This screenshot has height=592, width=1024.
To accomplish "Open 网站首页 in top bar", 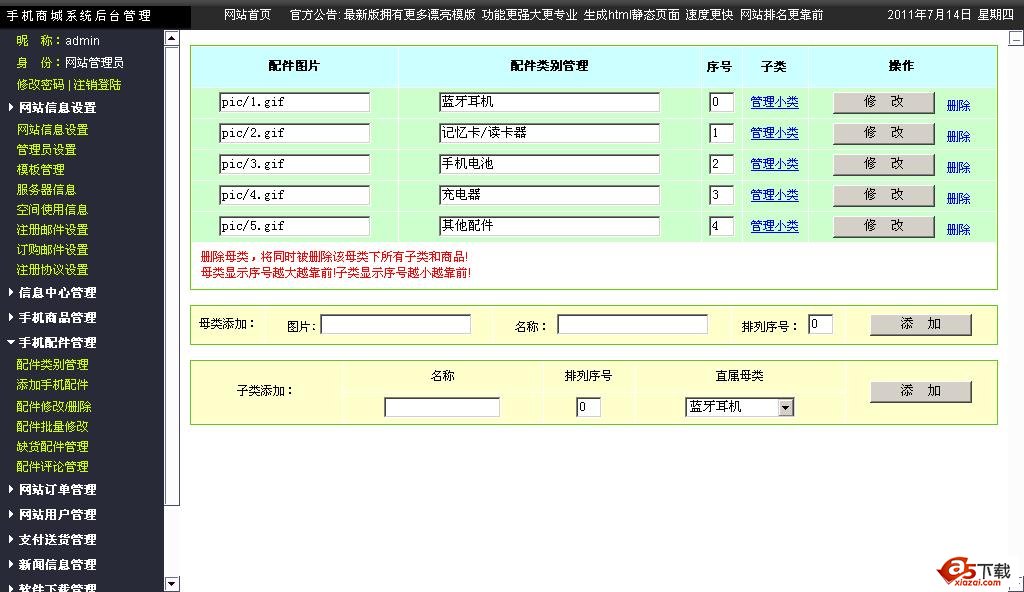I will pos(247,15).
